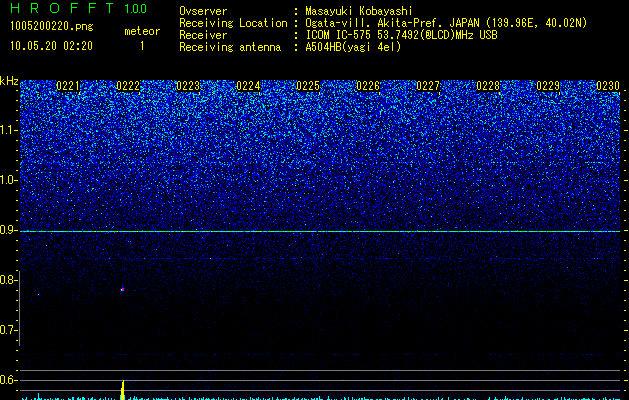
Task: Click the 0.7 kHz axis label
Action: pos(8,330)
